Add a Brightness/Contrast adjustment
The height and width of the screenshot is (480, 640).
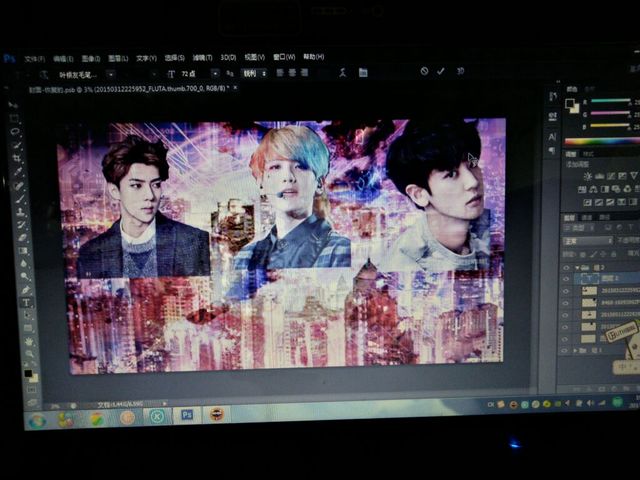click(x=587, y=176)
